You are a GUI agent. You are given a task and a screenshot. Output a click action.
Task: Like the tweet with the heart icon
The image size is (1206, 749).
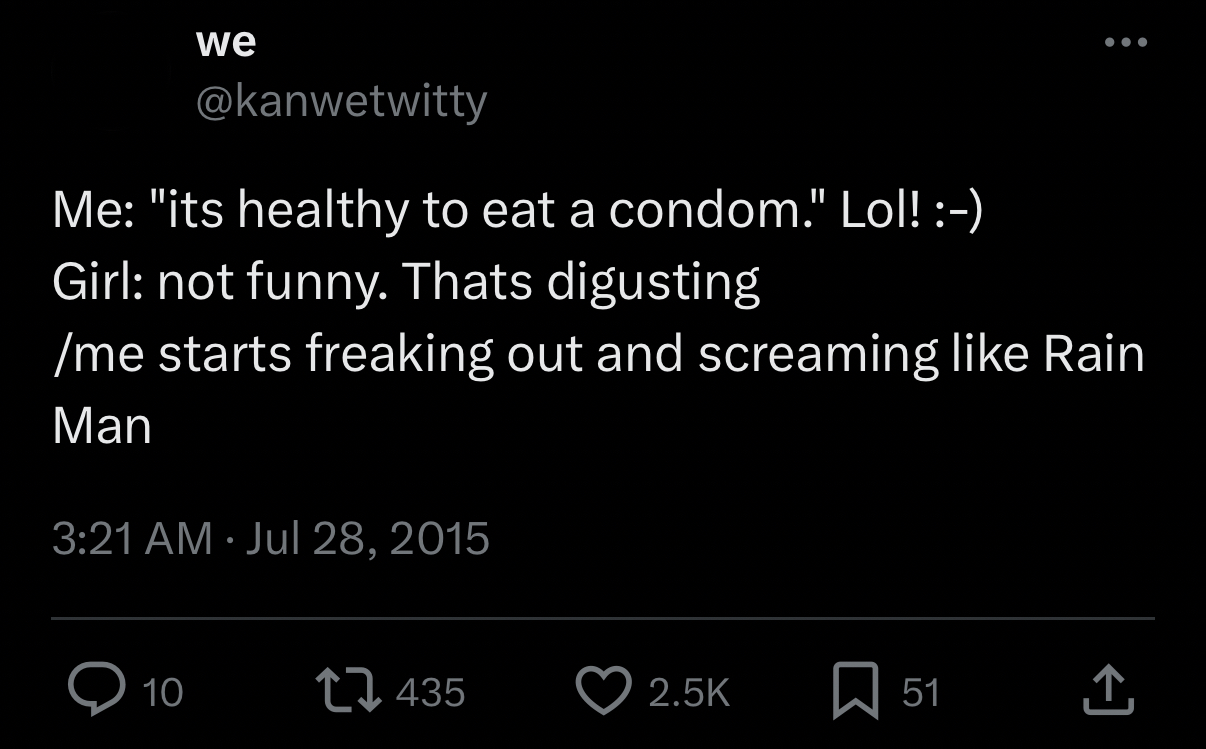tap(604, 691)
